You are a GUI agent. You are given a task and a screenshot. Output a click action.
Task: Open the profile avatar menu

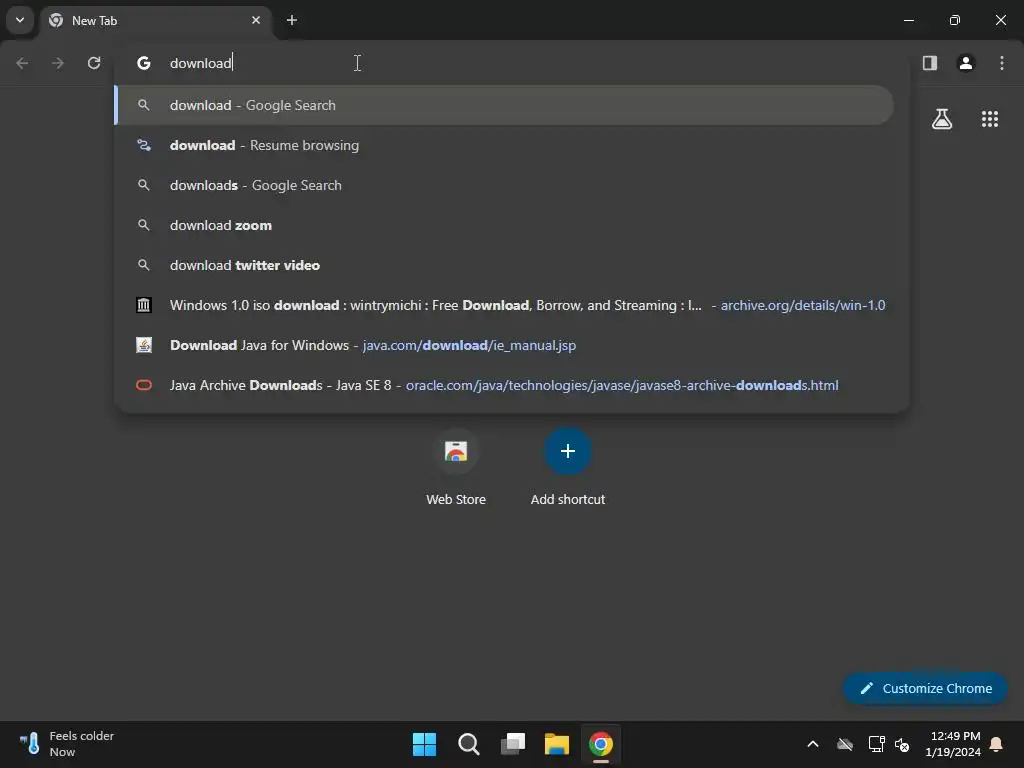pos(966,63)
